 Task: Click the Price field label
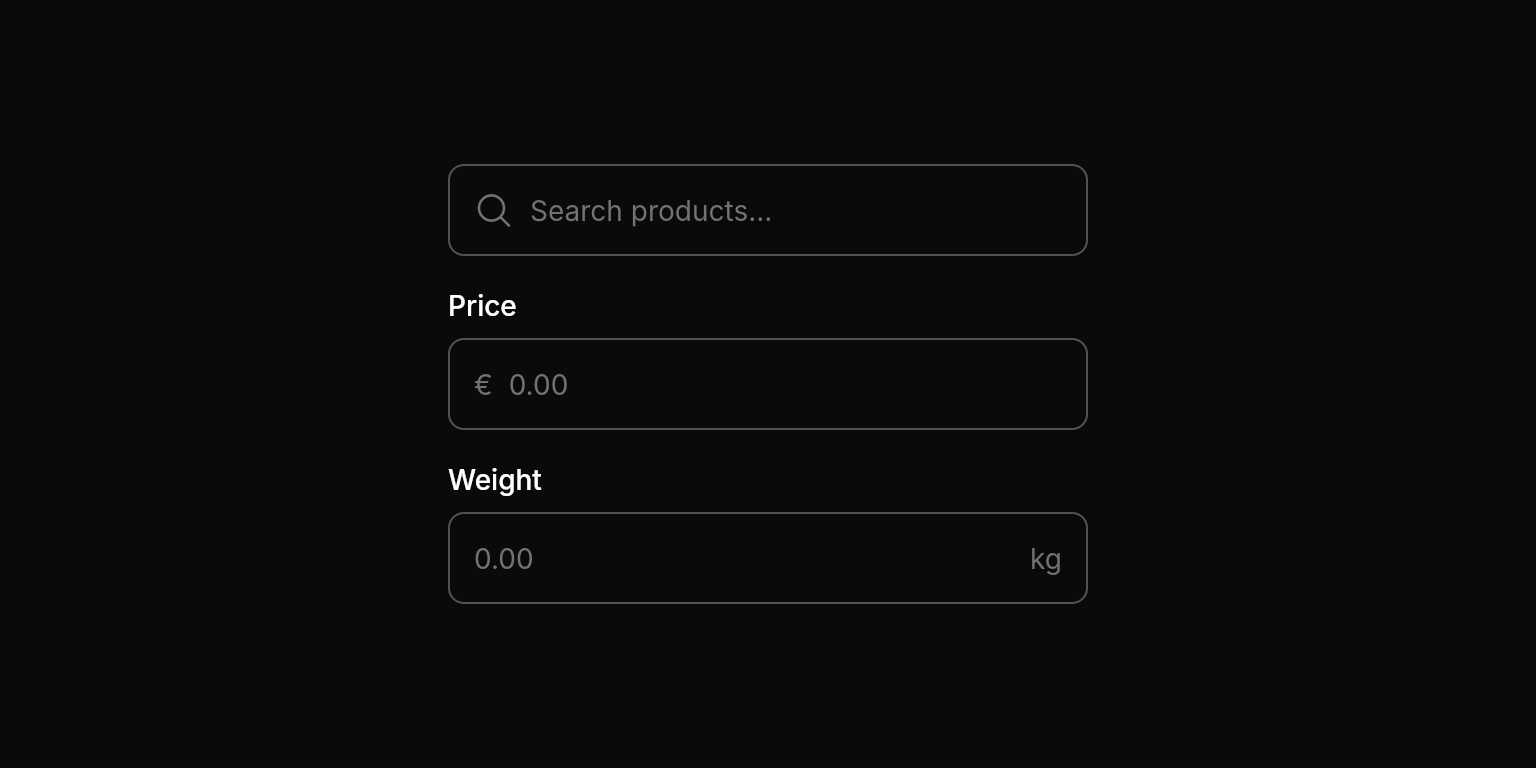click(482, 306)
